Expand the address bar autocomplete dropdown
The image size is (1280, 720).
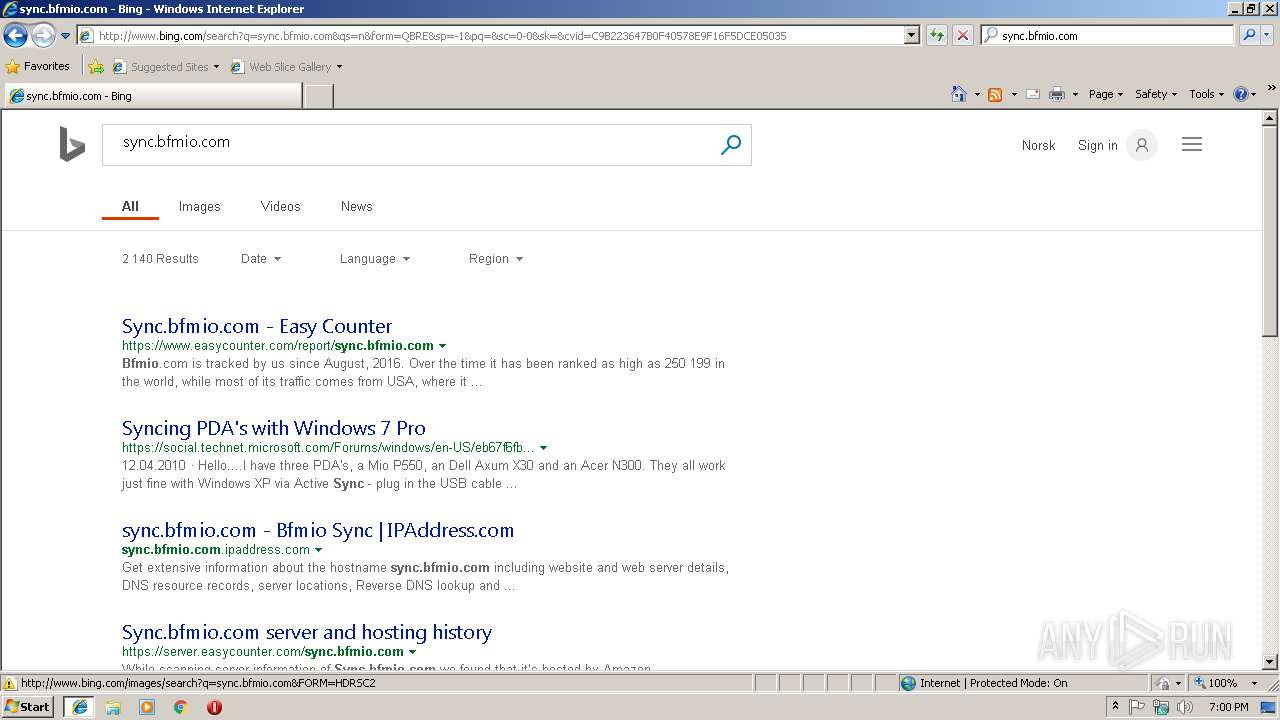pos(911,35)
